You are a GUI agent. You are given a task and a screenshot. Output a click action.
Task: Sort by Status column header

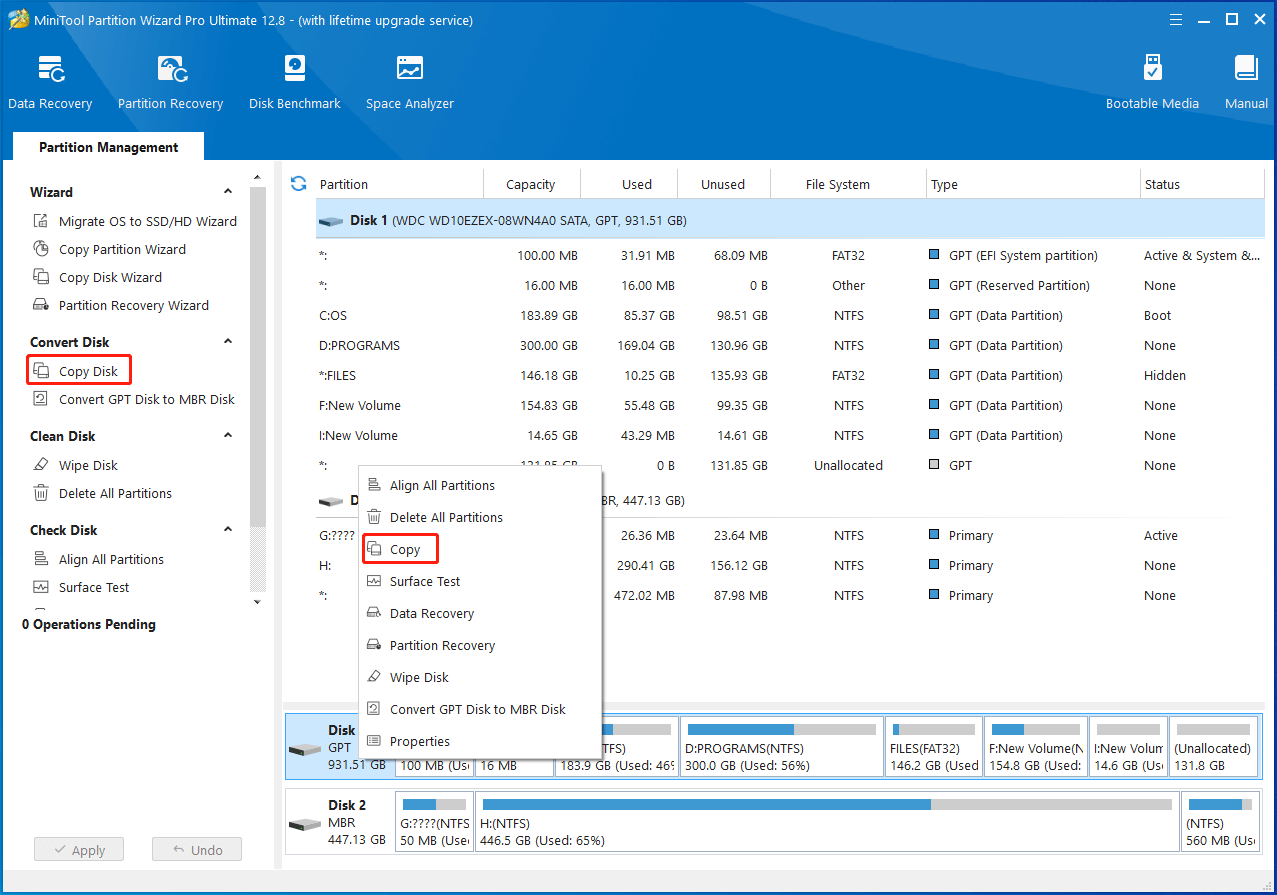[x=1202, y=184]
